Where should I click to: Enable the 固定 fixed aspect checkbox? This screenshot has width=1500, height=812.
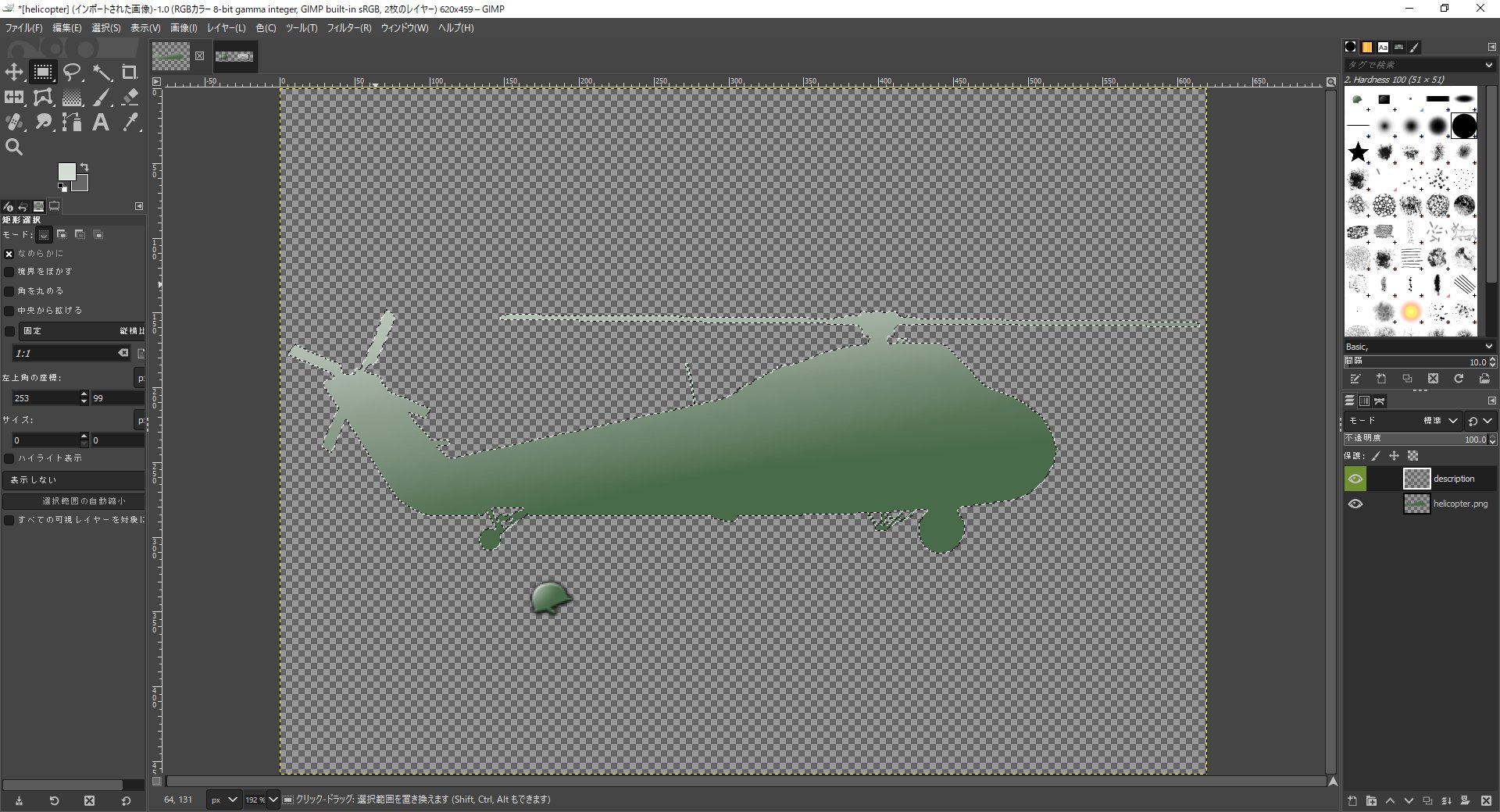[x=9, y=331]
